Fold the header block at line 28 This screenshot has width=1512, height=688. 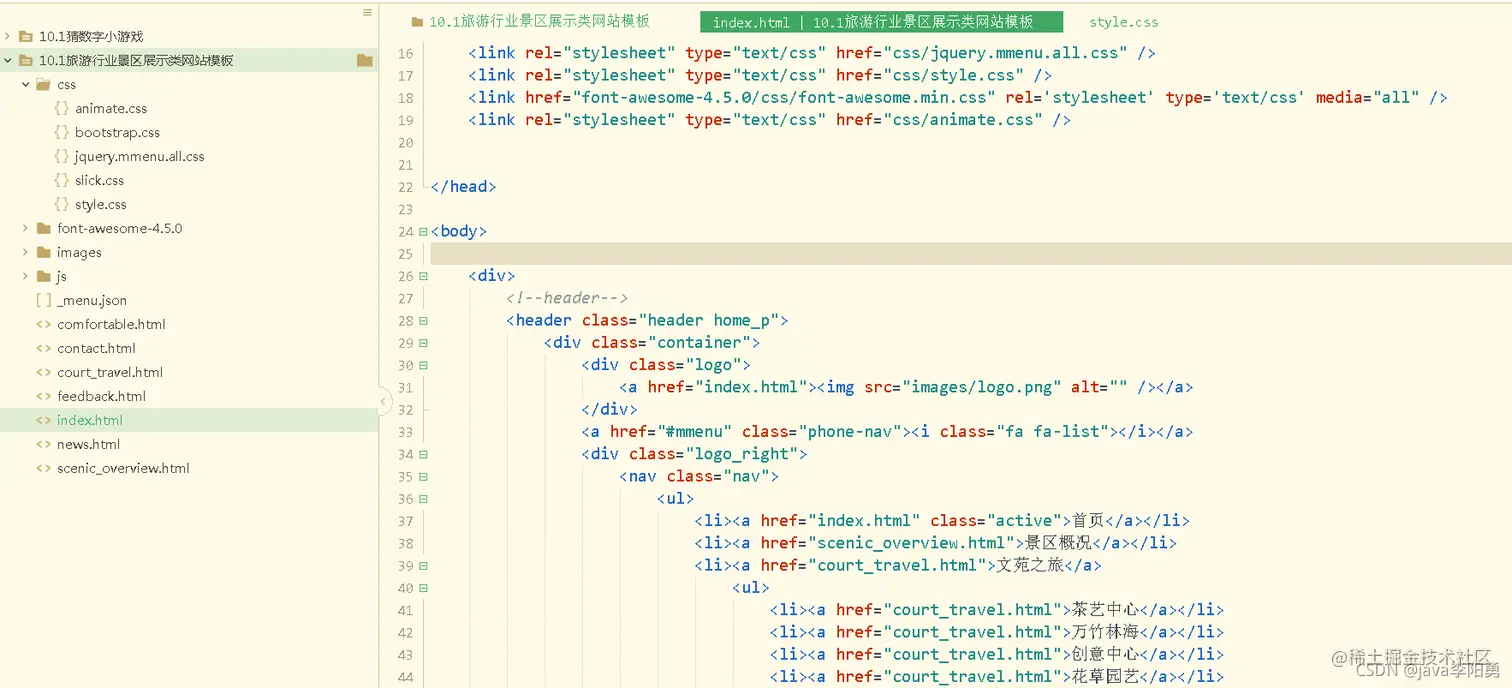(423, 321)
